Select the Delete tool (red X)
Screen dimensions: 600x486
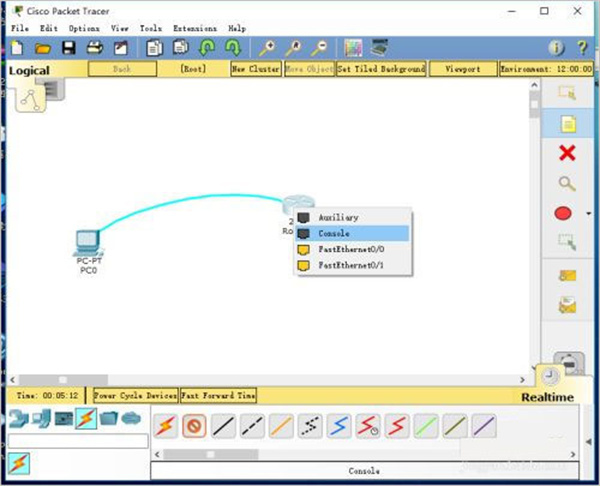click(567, 153)
